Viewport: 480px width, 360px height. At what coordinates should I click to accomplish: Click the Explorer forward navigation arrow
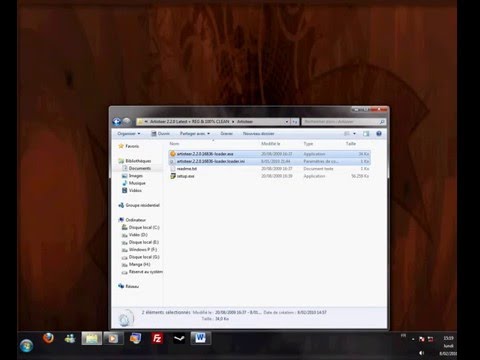pos(127,121)
